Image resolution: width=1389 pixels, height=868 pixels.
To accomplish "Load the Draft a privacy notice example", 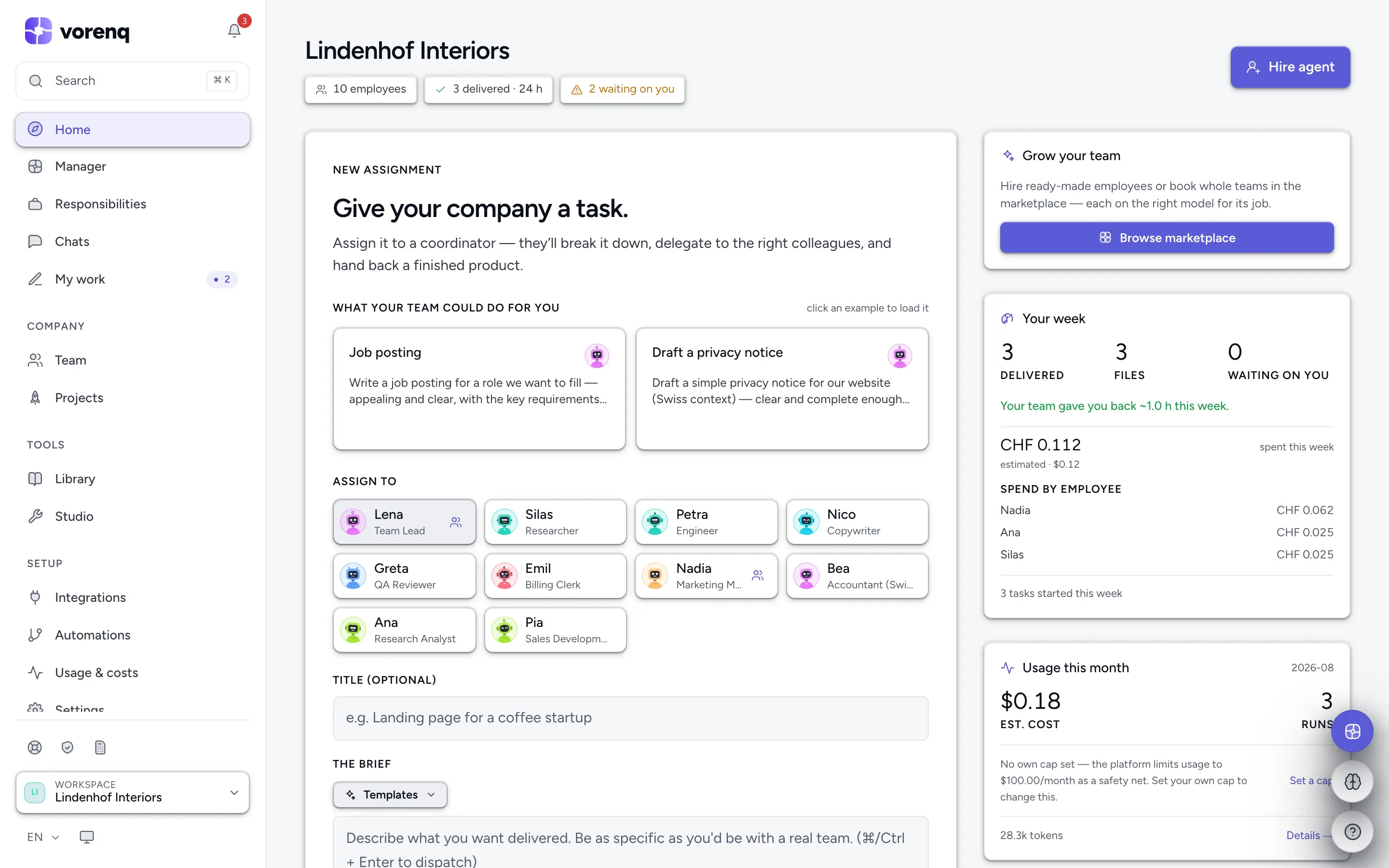I will pos(782,389).
